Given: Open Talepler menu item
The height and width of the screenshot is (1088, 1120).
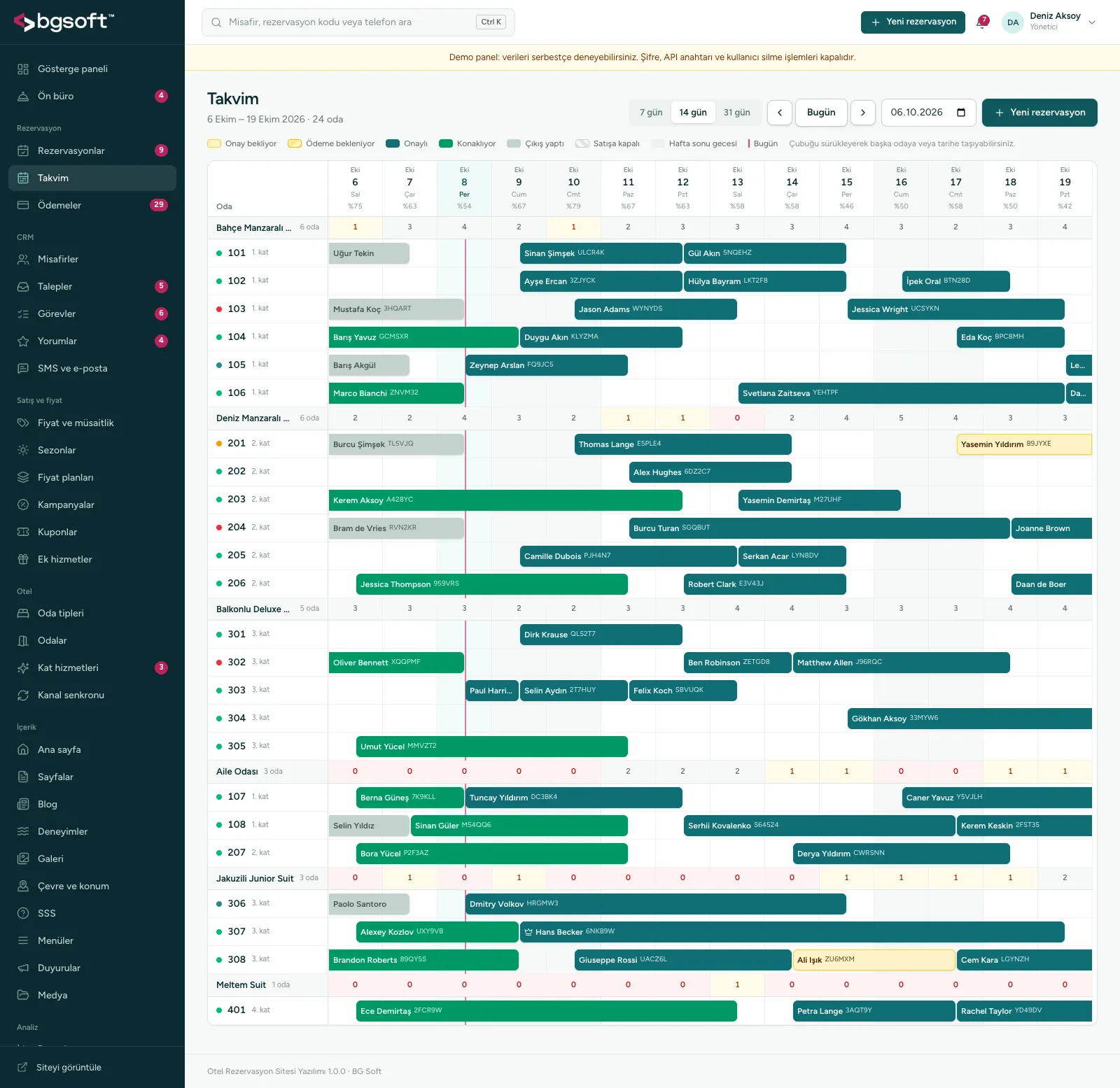Looking at the screenshot, I should (x=92, y=286).
